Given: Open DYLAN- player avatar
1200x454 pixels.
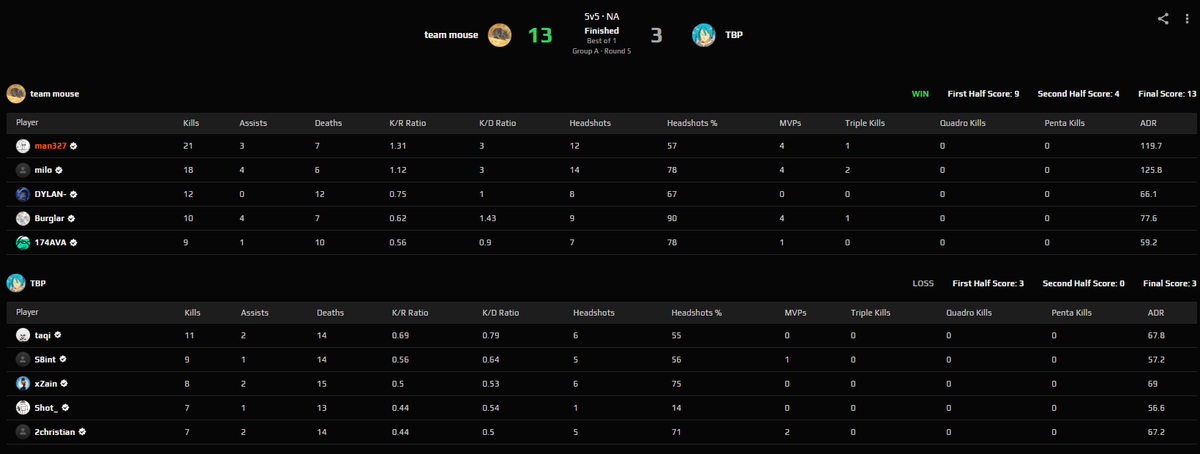Looking at the screenshot, I should click(x=23, y=194).
